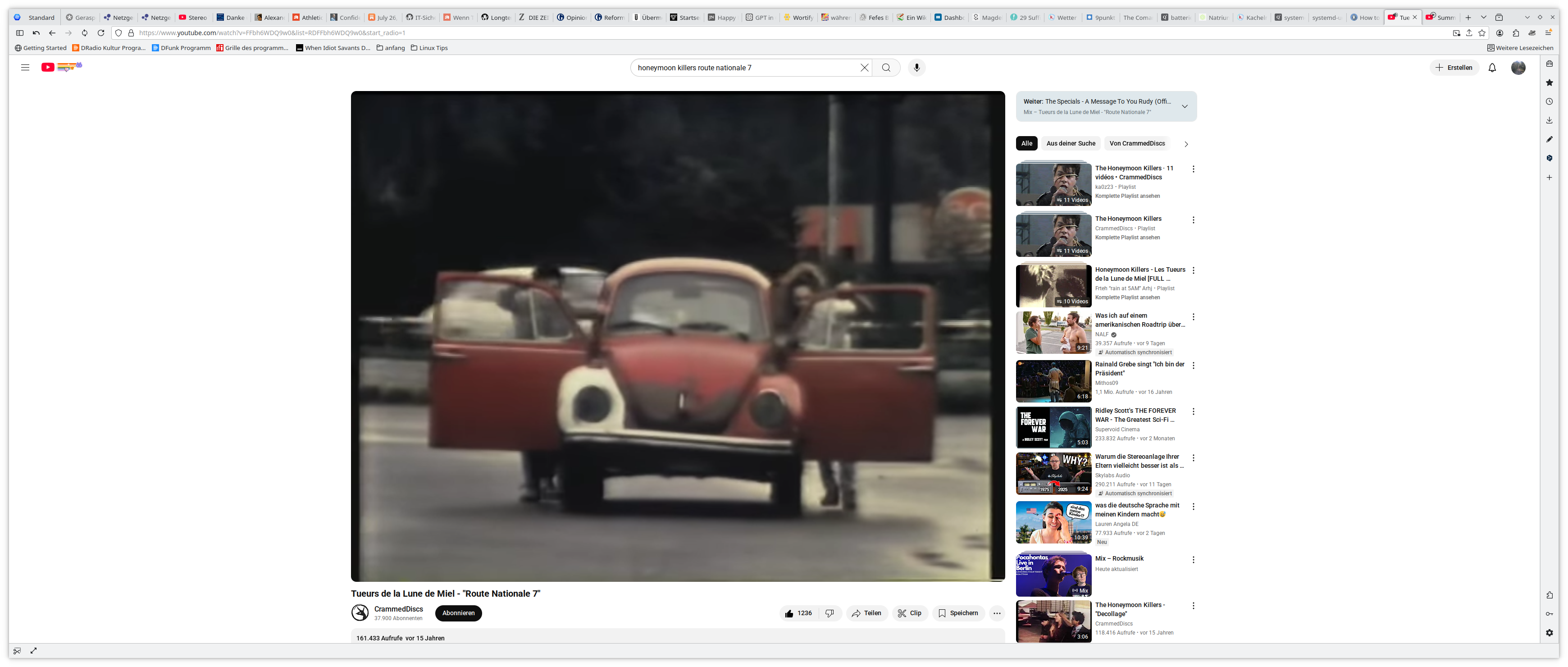The image size is (1568, 667).
Task: Select the 'Von CrammedDiscs' chip
Action: (1136, 144)
